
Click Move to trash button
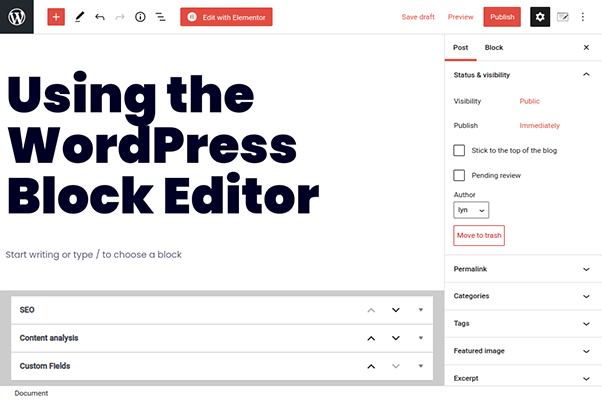pyautogui.click(x=479, y=235)
